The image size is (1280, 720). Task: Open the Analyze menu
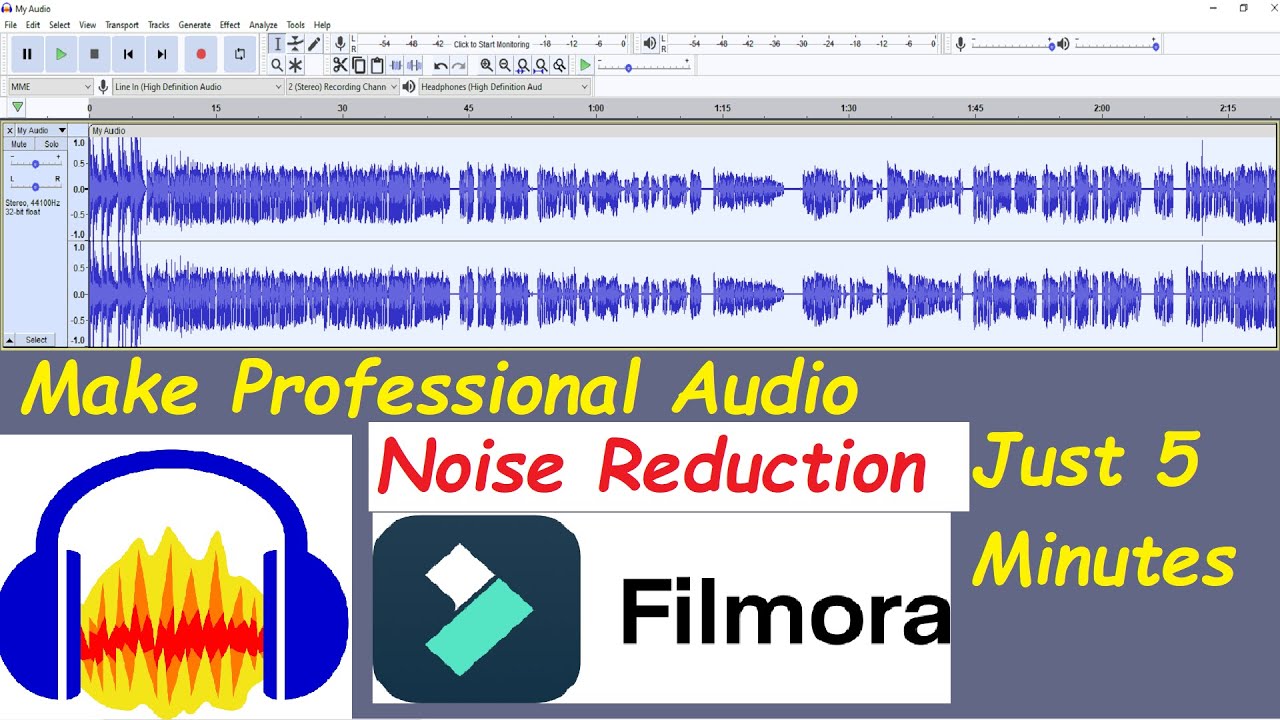[264, 25]
